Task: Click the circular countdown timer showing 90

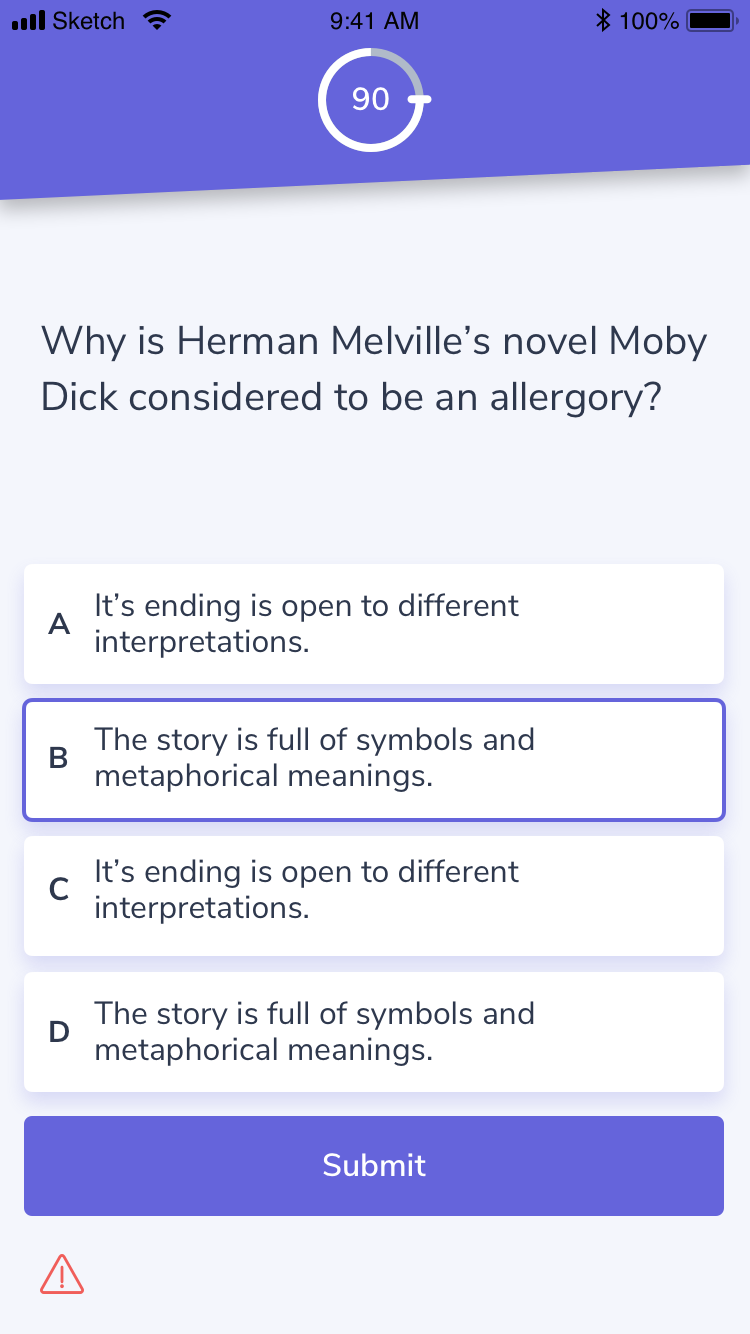Action: pyautogui.click(x=371, y=99)
